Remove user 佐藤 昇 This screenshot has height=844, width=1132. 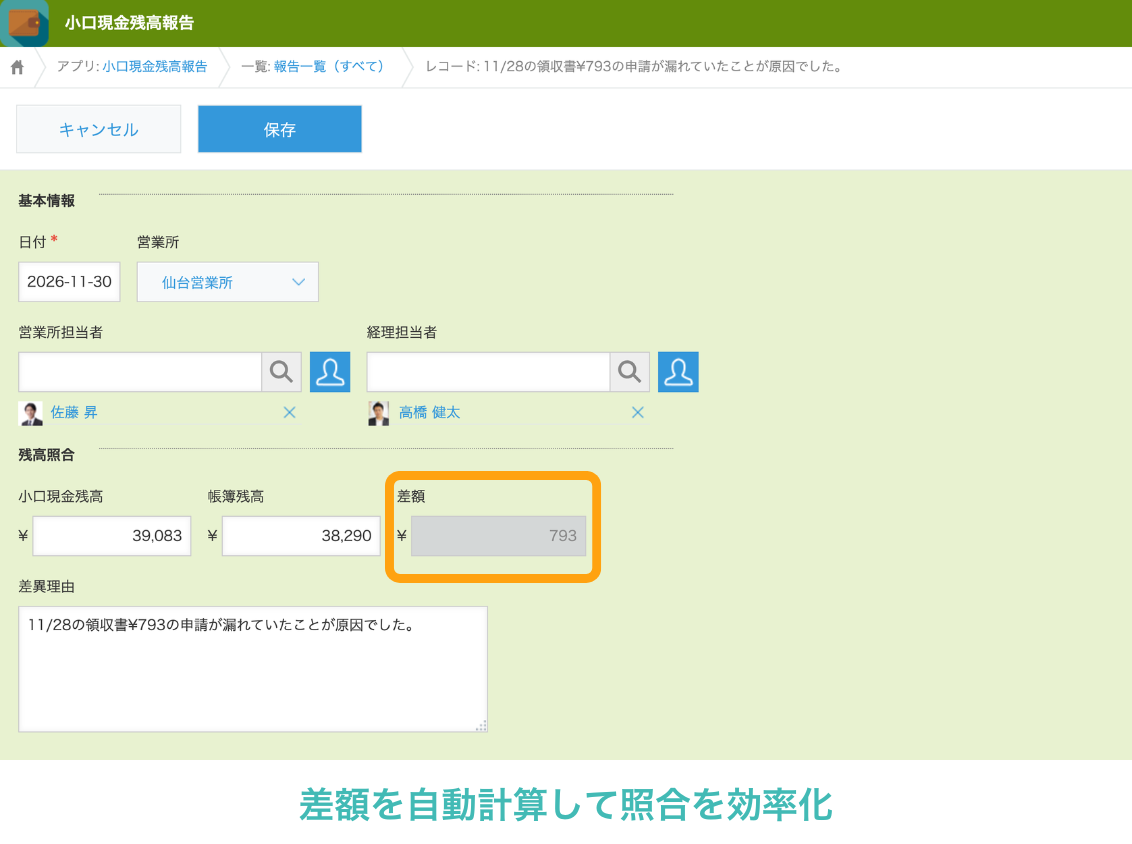(x=289, y=412)
